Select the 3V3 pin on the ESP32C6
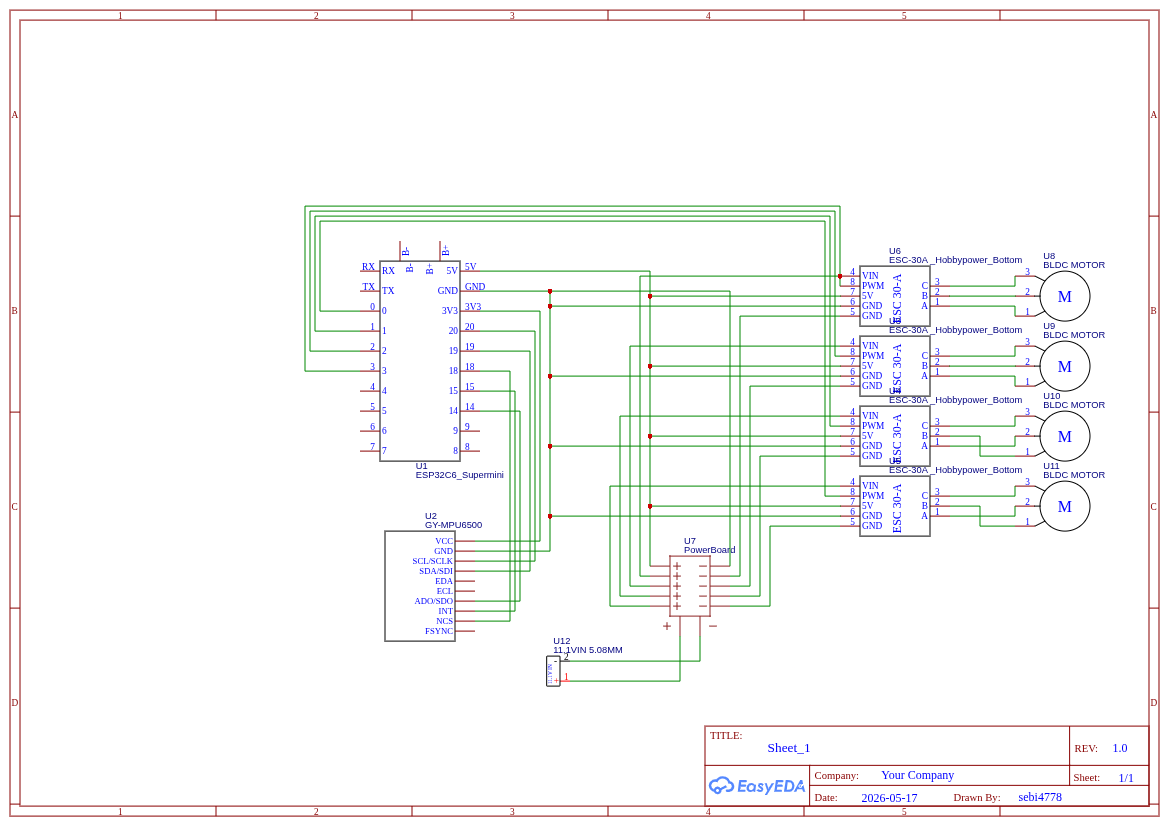Viewport: 1169px width, 827px height. pos(471,309)
